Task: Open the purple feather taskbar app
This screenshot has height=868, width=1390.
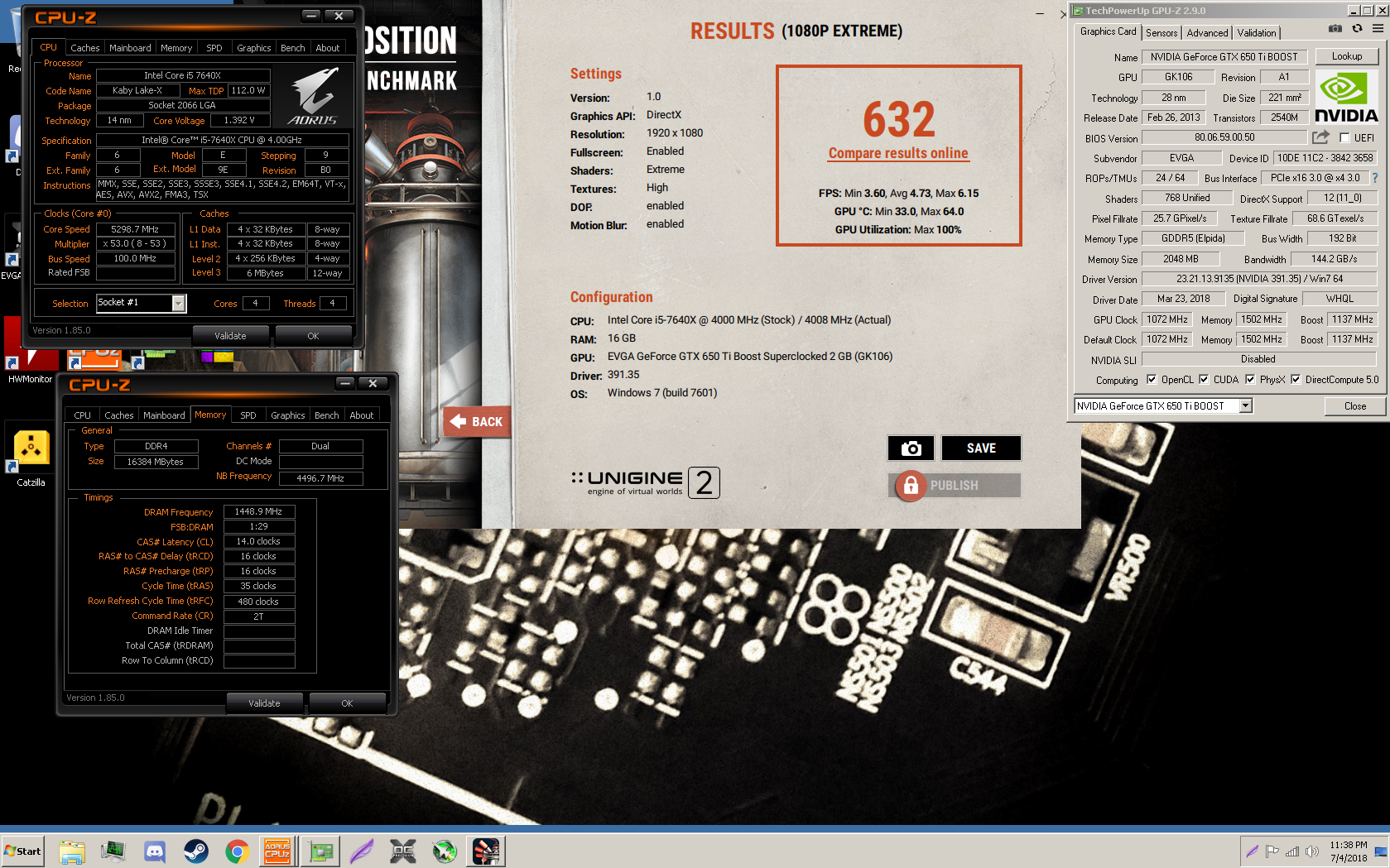Action: 362,851
